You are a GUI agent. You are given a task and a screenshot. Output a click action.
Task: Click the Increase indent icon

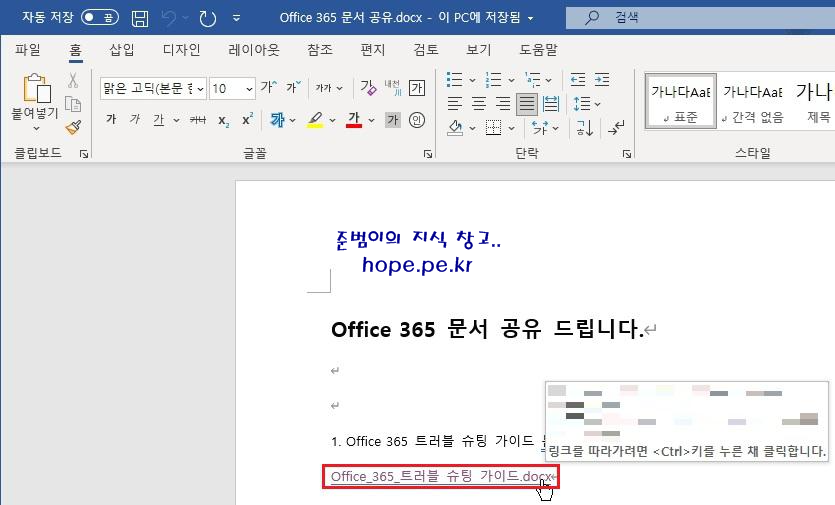pos(602,80)
